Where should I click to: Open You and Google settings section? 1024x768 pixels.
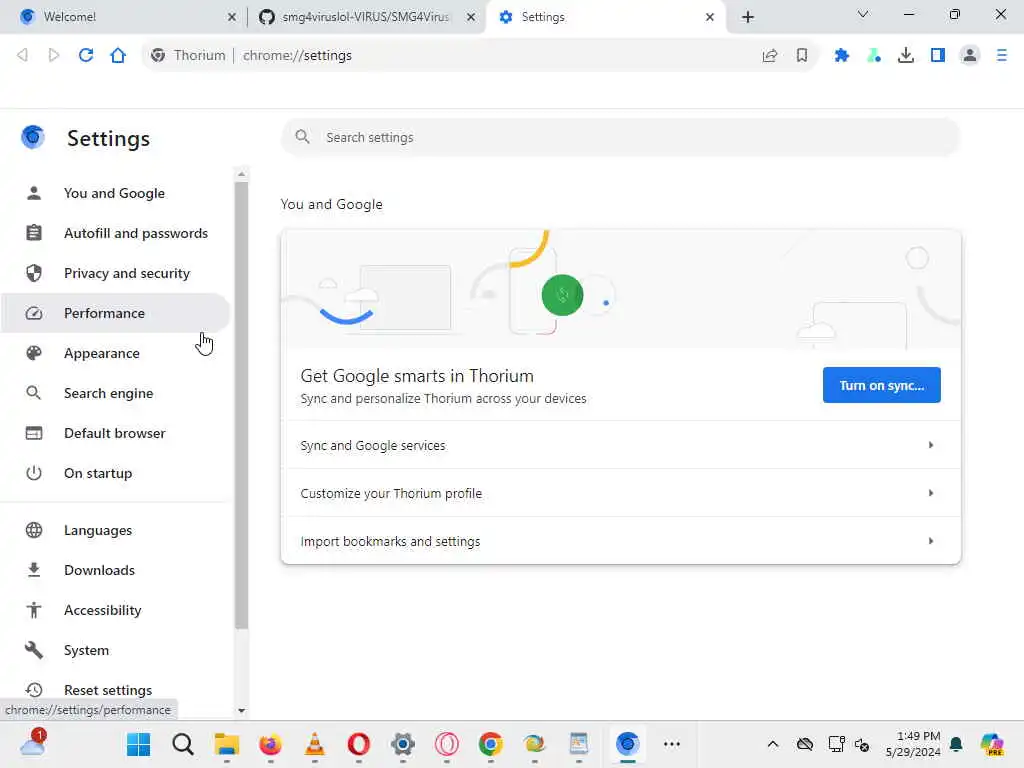coord(115,193)
